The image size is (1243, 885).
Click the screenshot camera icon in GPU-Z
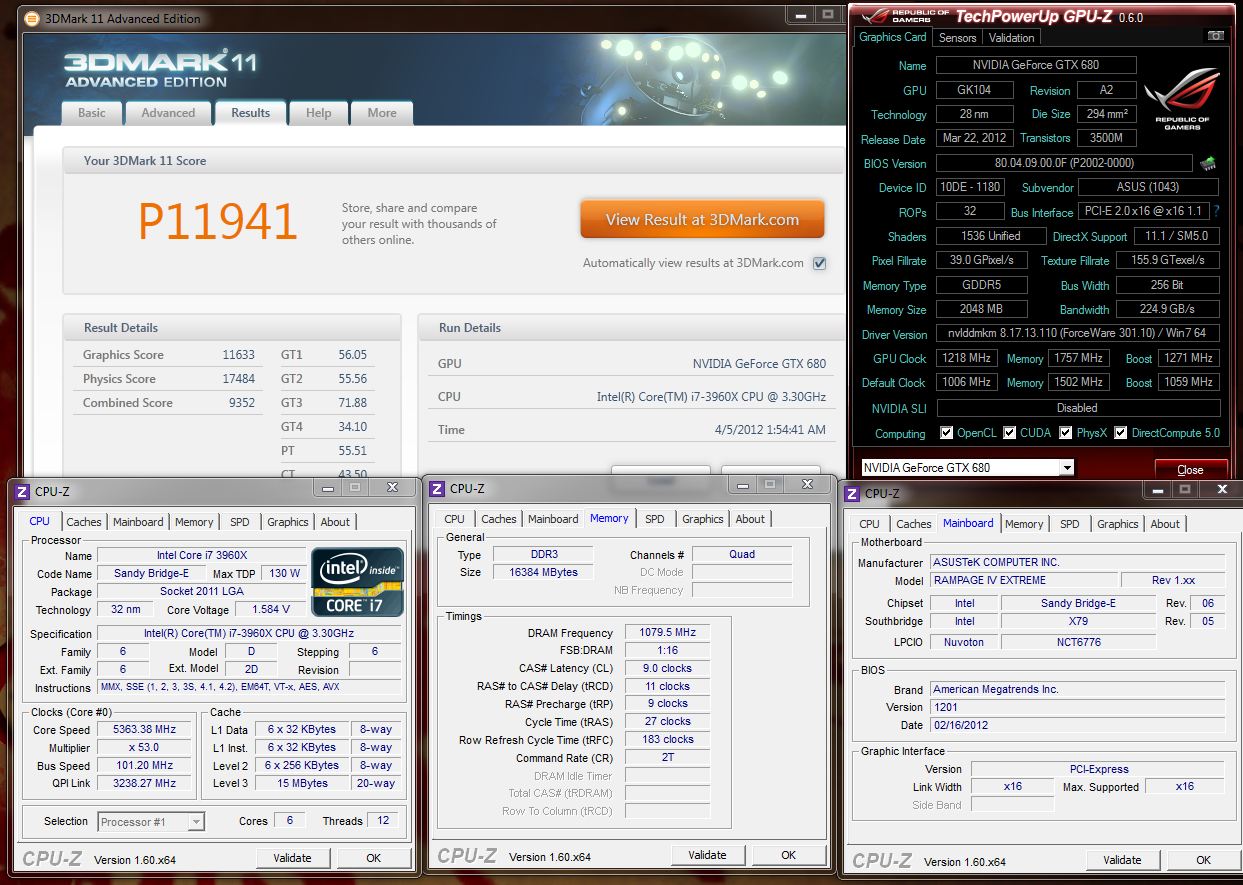pyautogui.click(x=1215, y=37)
